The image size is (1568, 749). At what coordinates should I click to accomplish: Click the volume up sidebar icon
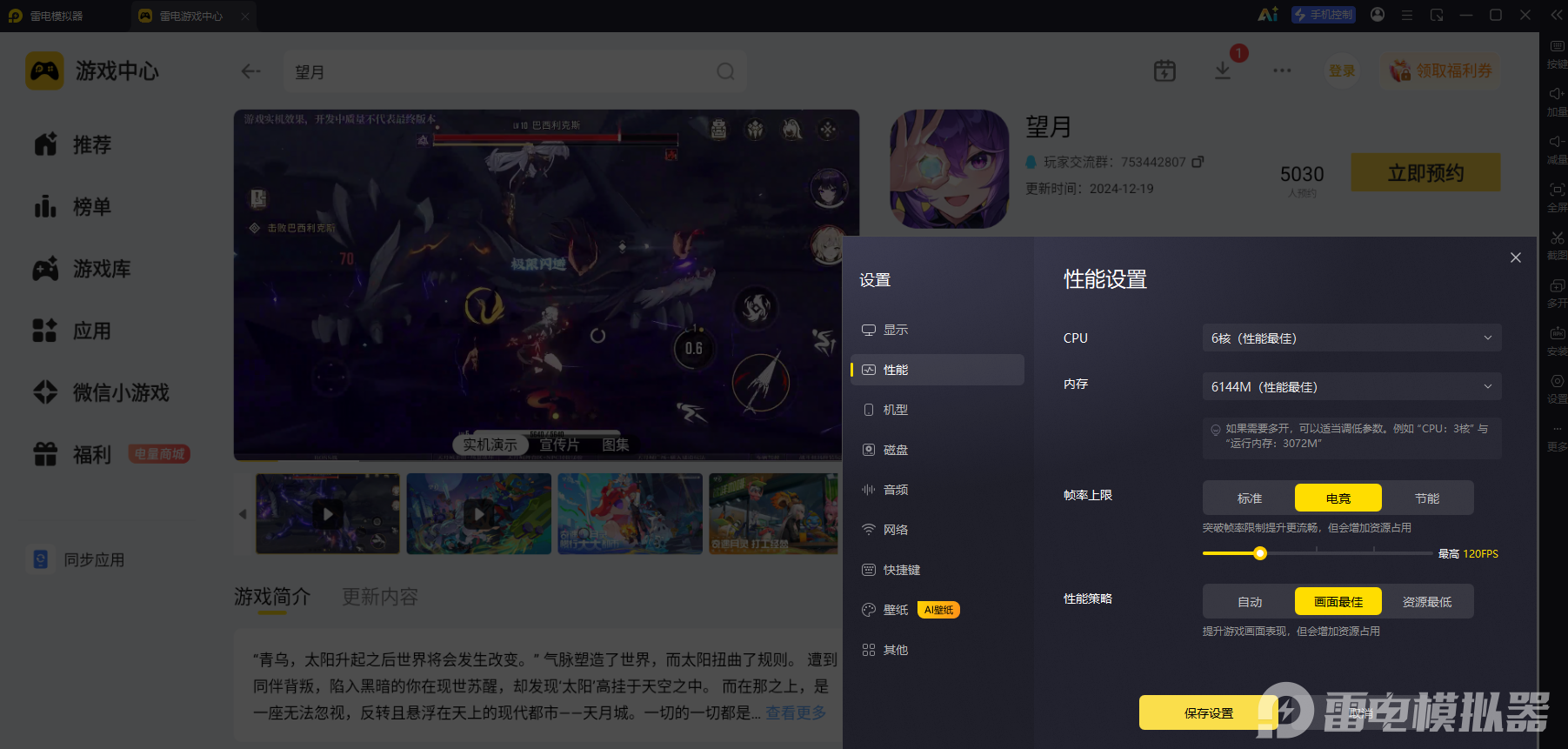1557,102
